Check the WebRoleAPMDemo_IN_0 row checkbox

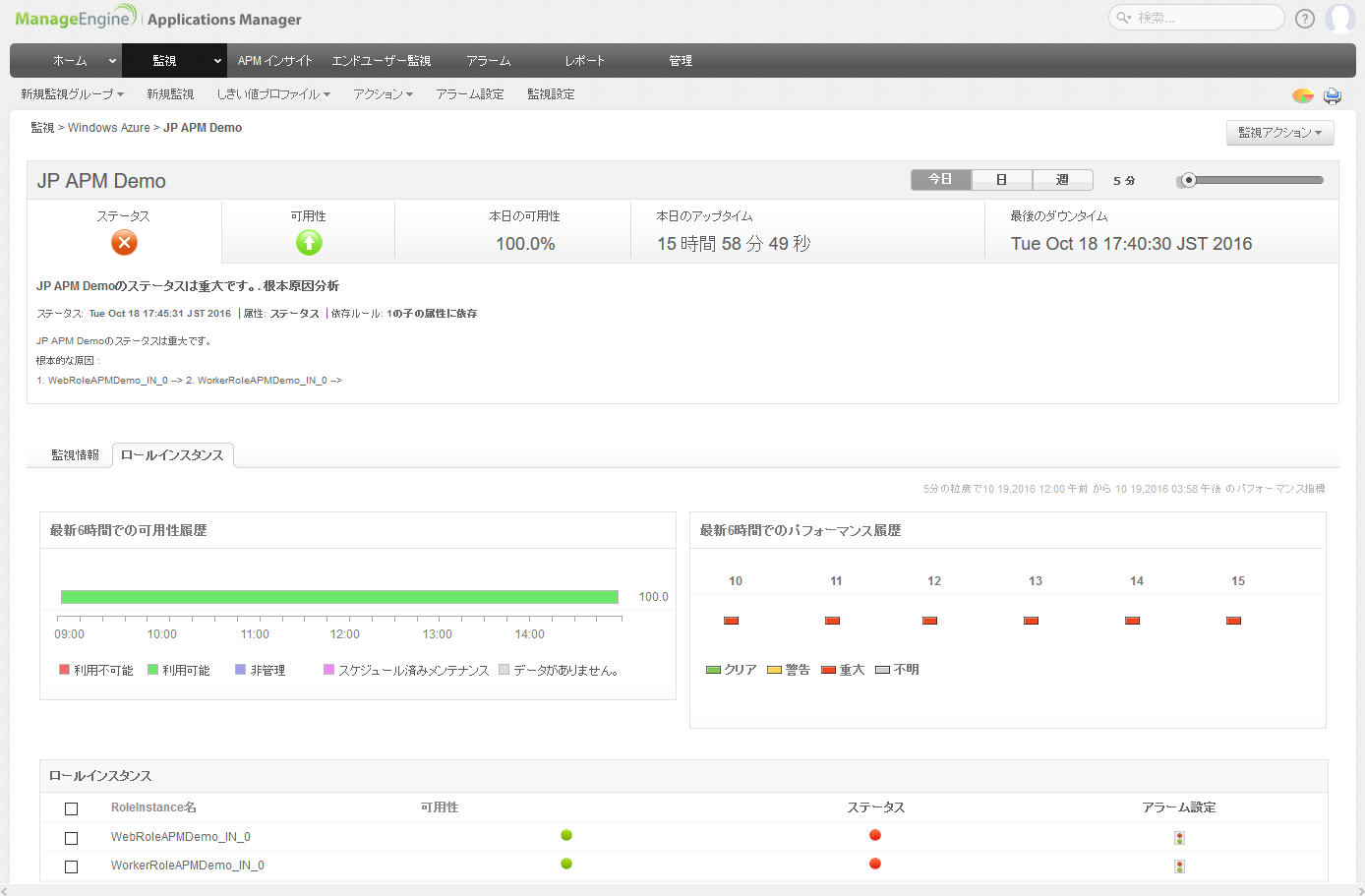pos(71,838)
